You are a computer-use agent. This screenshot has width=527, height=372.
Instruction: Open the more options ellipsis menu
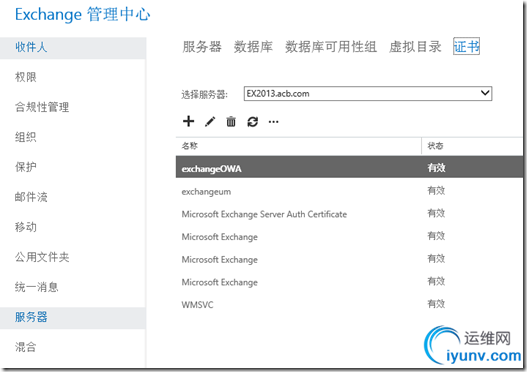click(274, 122)
